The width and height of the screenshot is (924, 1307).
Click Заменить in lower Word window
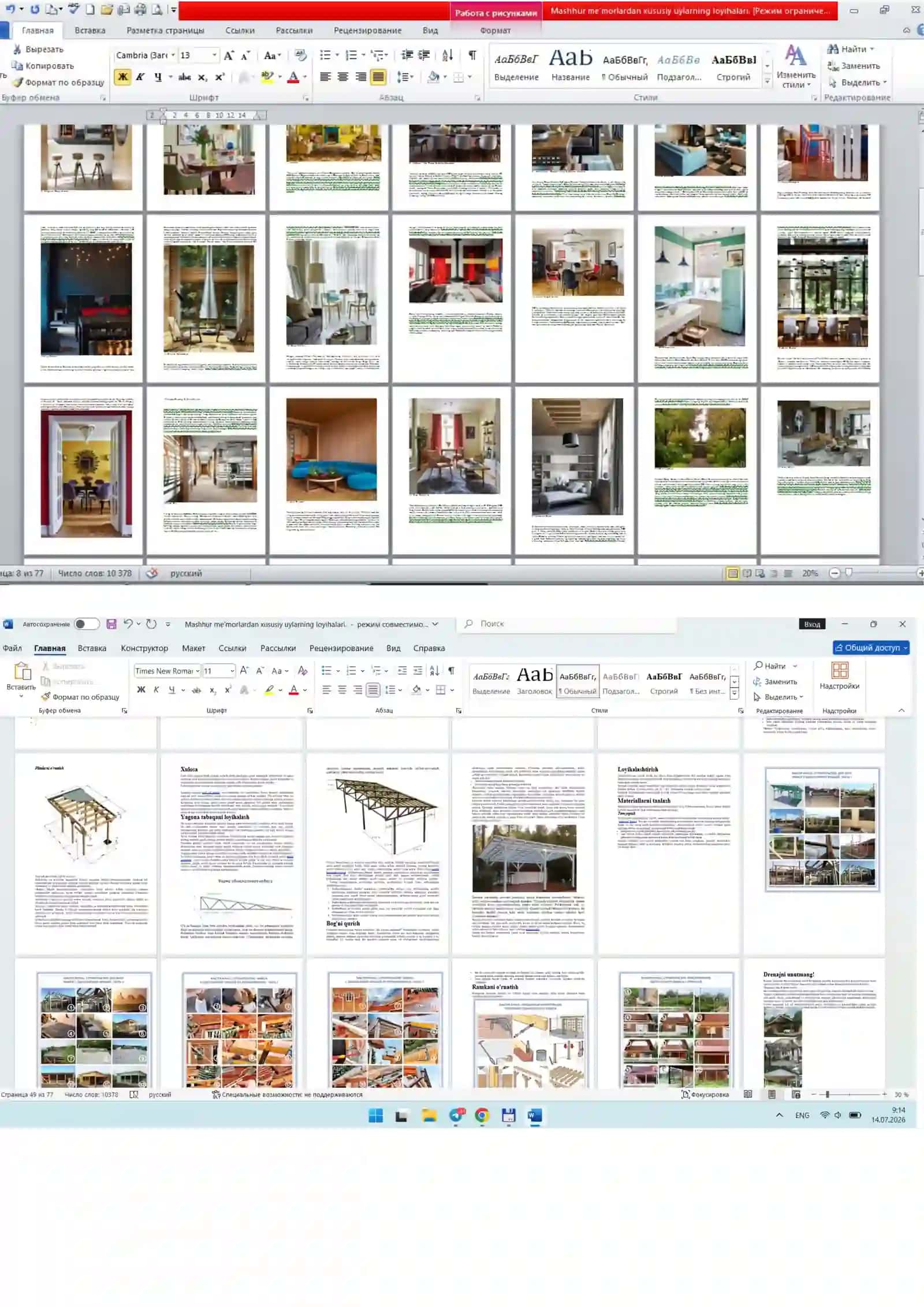tap(776, 682)
